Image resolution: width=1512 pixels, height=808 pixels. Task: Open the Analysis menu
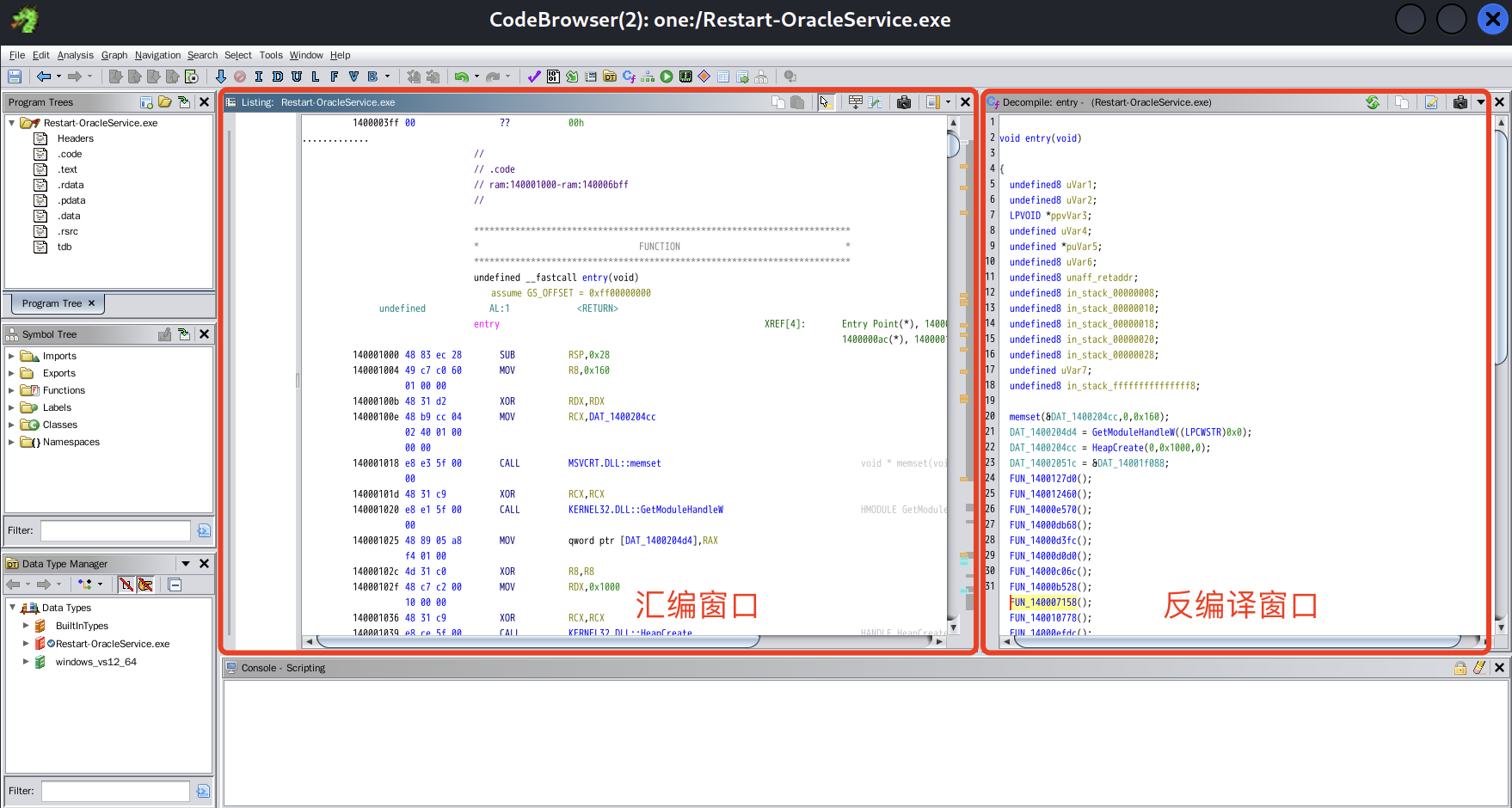75,55
